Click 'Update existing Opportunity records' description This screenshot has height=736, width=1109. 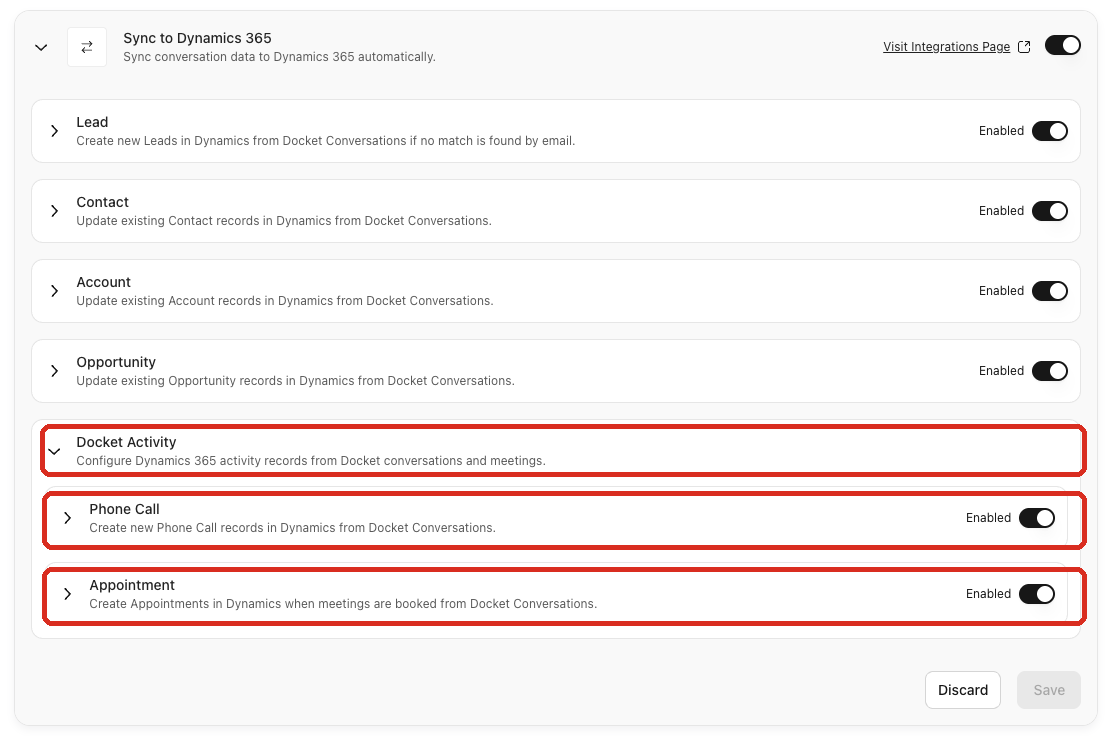point(296,380)
